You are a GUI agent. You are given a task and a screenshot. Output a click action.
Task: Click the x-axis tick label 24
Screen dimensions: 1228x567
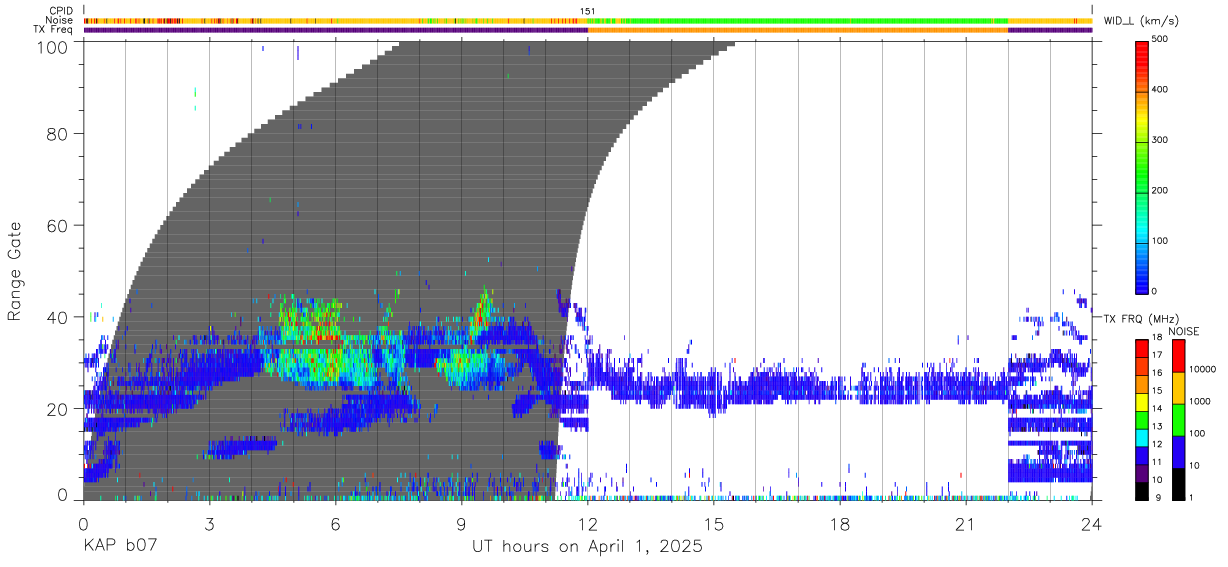1092,524
